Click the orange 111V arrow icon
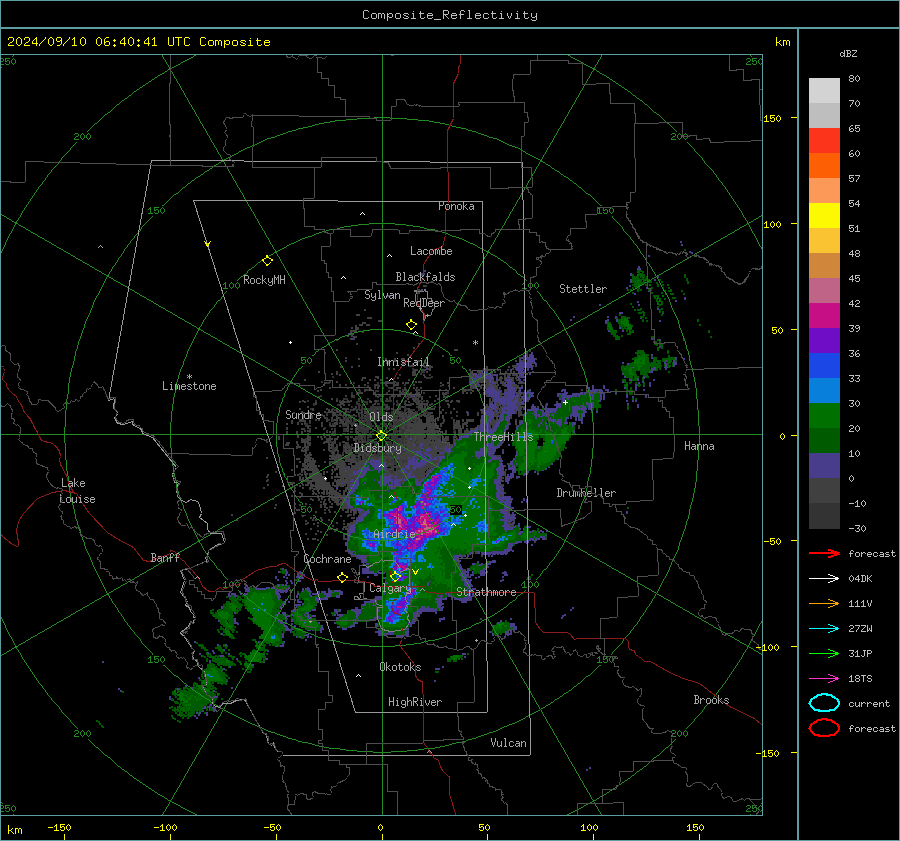 pyautogui.click(x=824, y=603)
